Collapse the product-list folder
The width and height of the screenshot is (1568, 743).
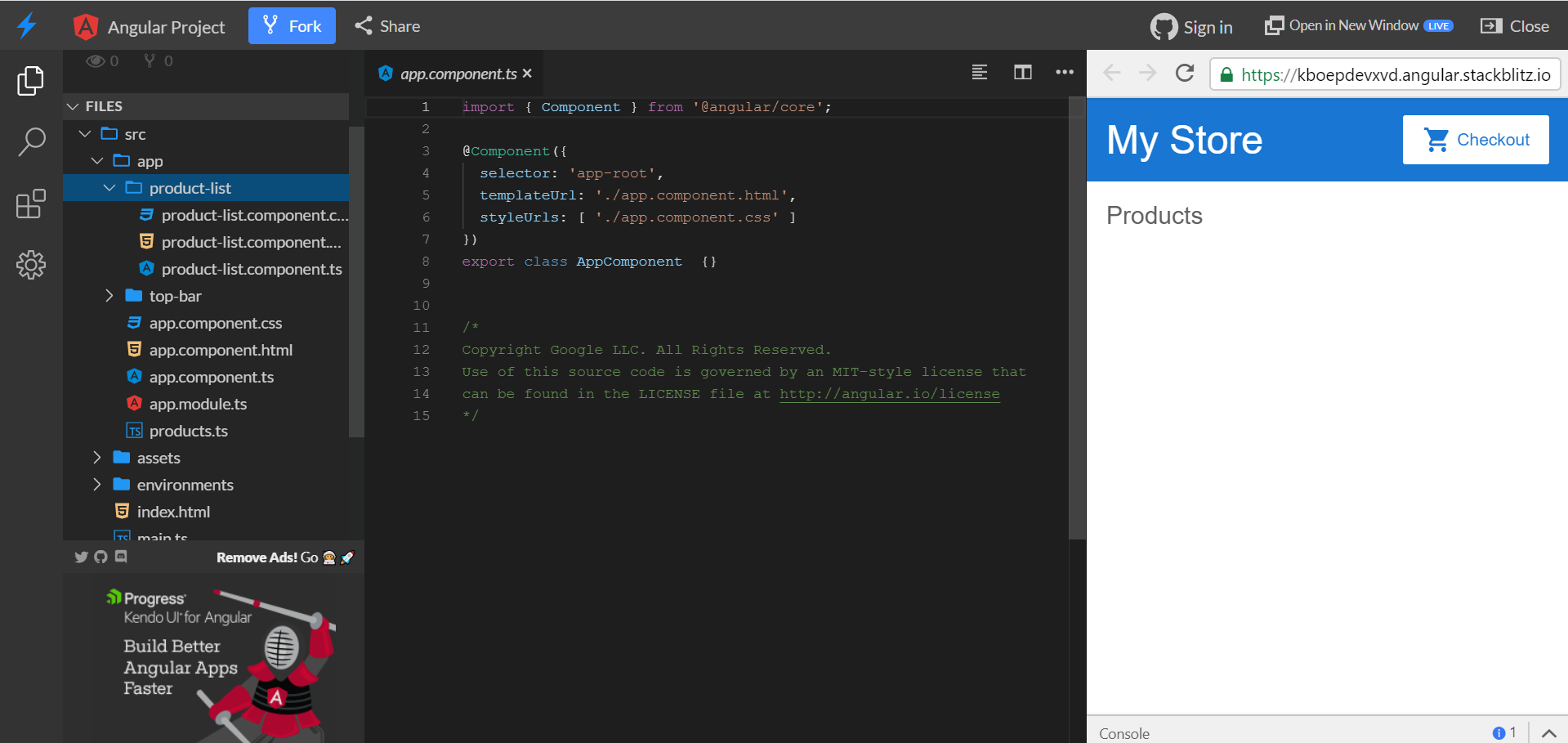tap(110, 187)
